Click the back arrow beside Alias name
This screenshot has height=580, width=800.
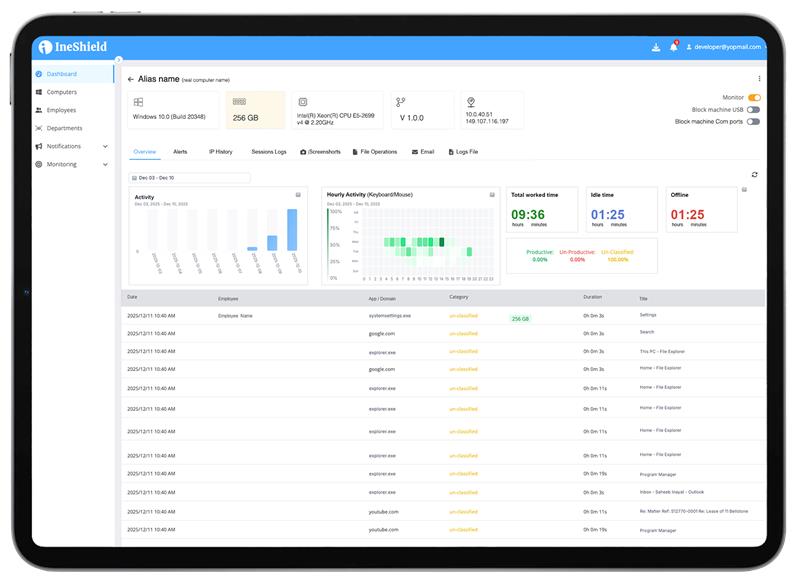pyautogui.click(x=130, y=79)
